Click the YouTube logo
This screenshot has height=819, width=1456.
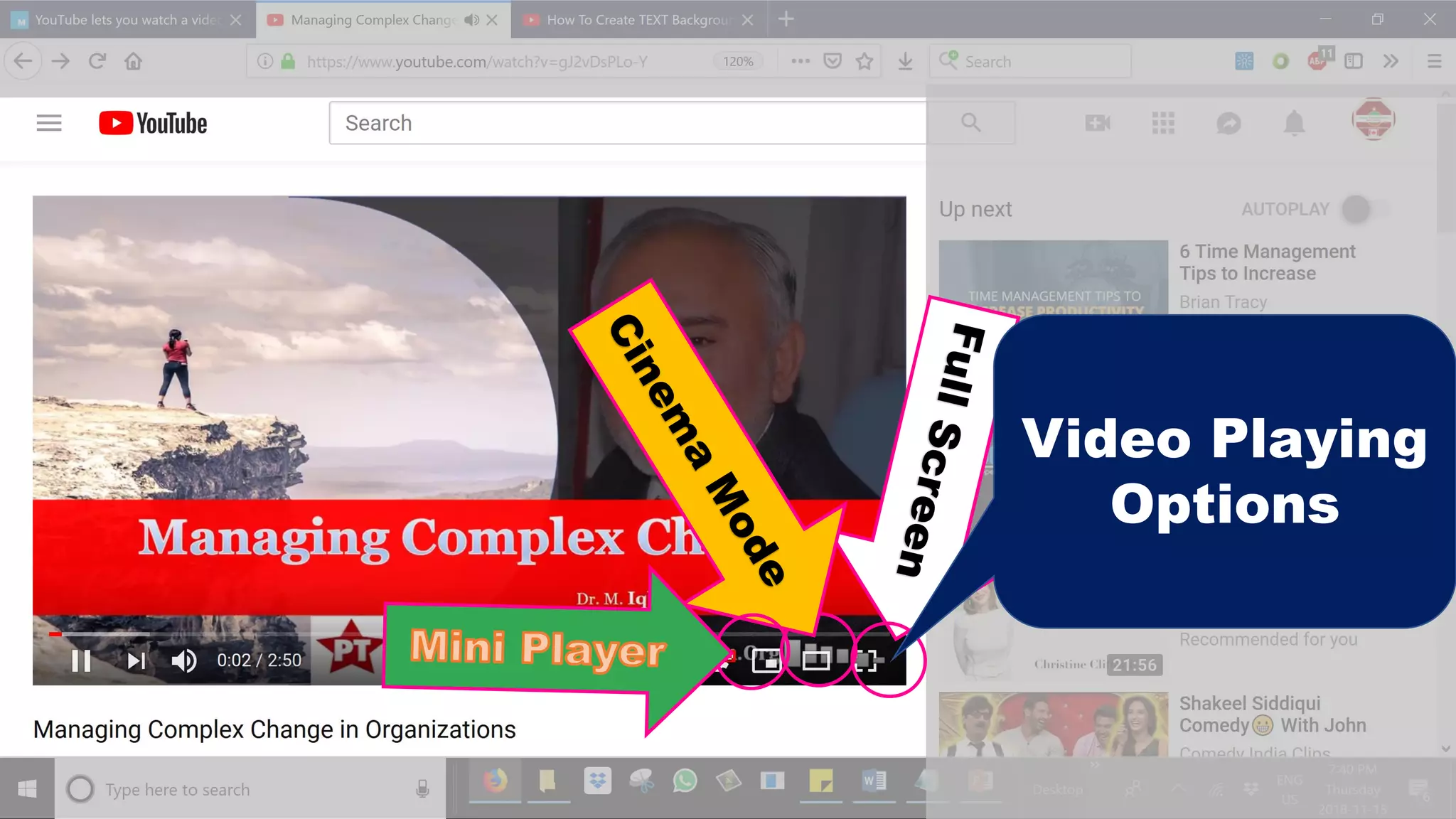click(x=153, y=123)
